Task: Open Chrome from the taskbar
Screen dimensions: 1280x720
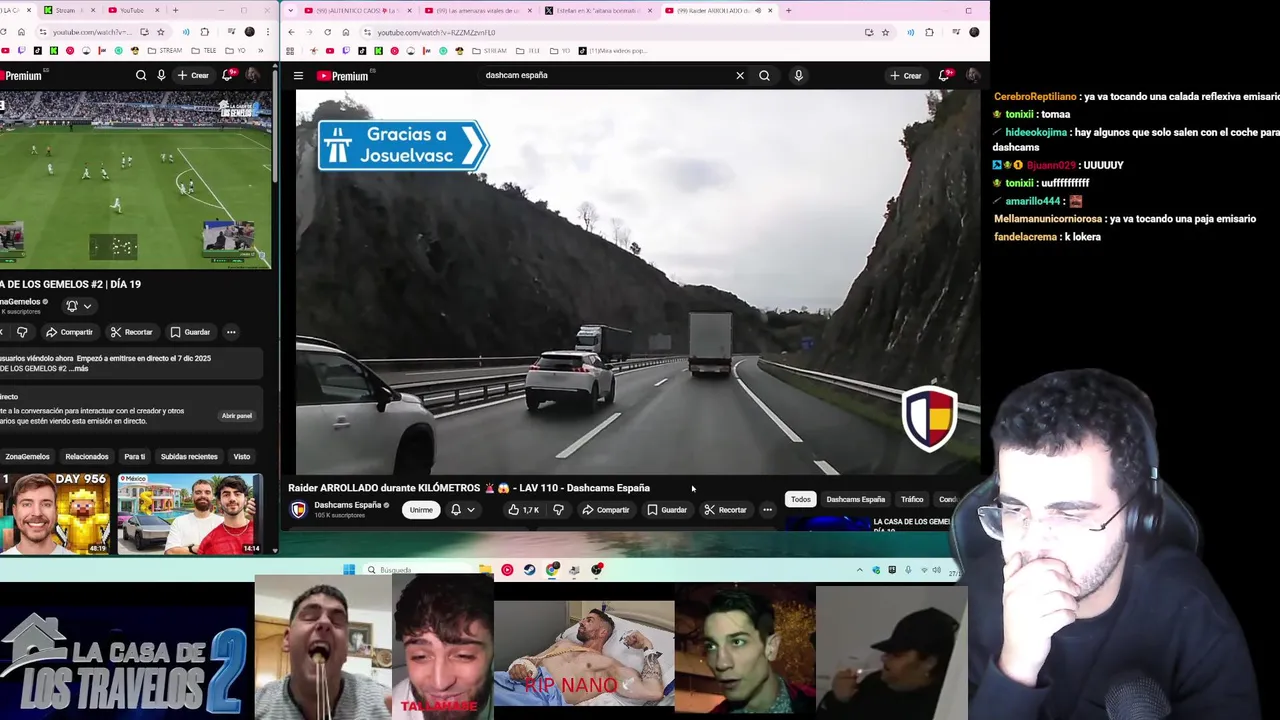Action: click(x=552, y=570)
